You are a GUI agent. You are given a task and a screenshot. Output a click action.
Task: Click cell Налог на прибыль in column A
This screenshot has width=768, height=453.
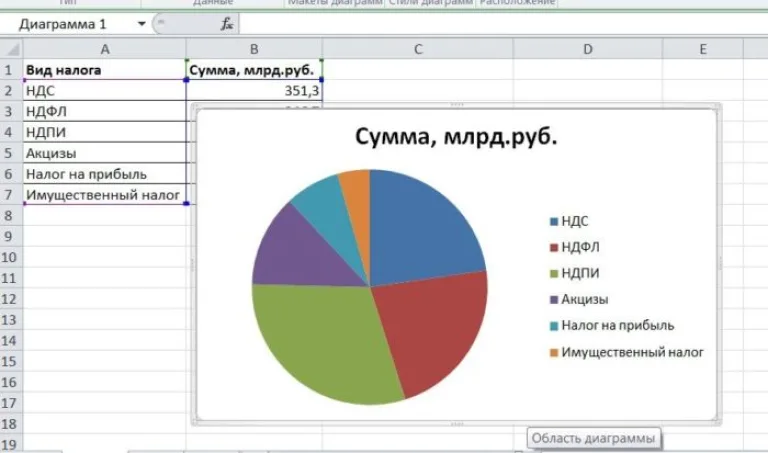click(104, 174)
